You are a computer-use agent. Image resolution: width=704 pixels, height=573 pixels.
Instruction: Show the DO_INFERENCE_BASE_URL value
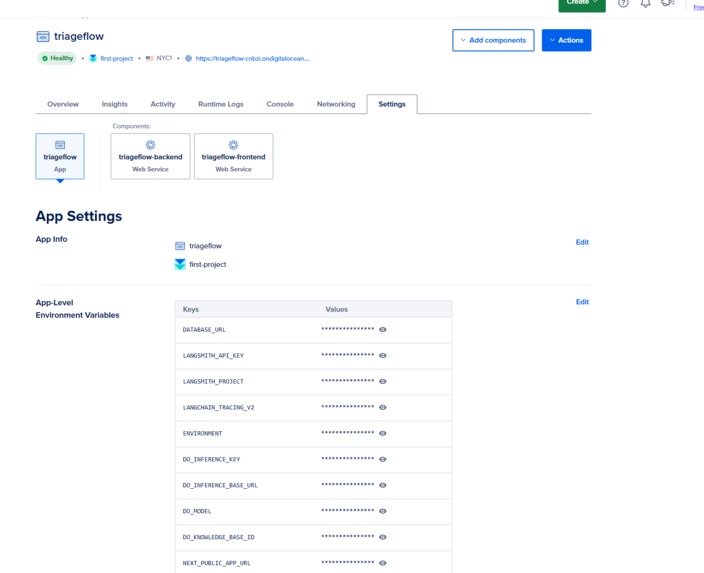click(383, 485)
